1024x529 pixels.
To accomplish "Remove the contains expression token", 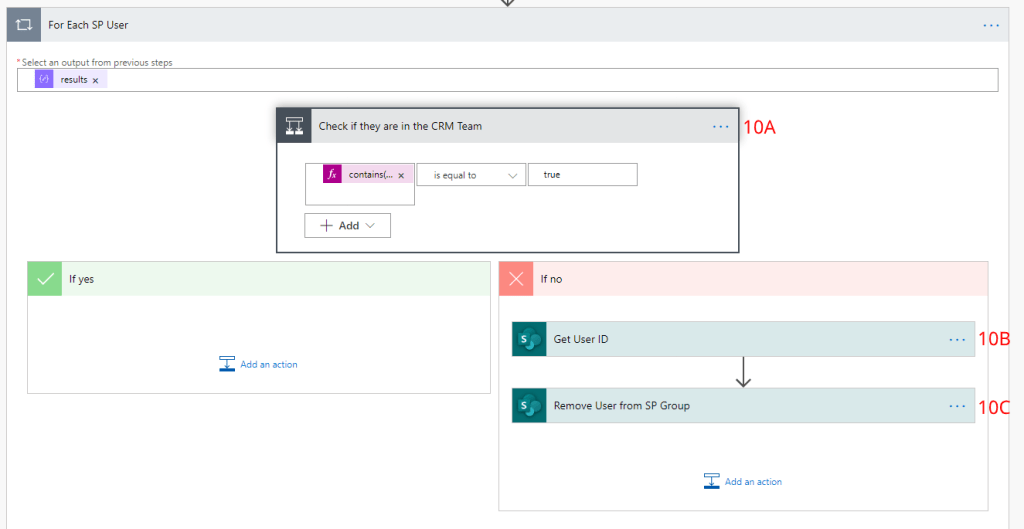I will coord(401,176).
